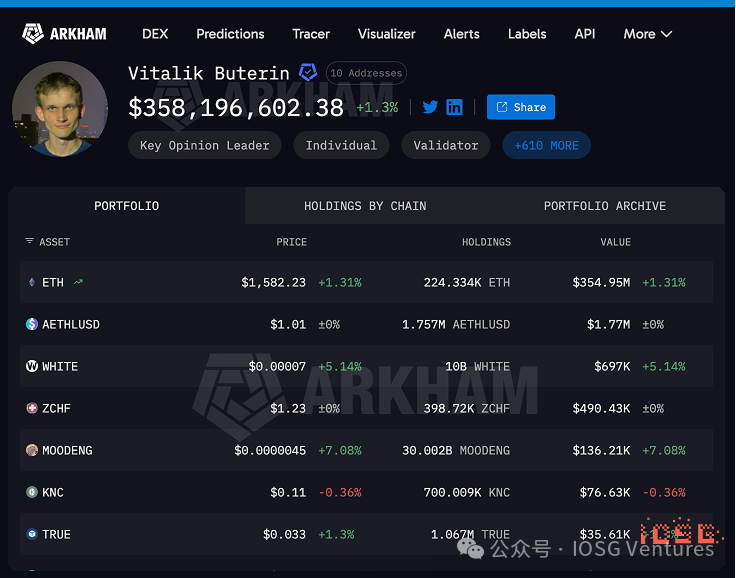The width and height of the screenshot is (736, 578).
Task: Open the LinkedIn icon link
Action: (454, 107)
